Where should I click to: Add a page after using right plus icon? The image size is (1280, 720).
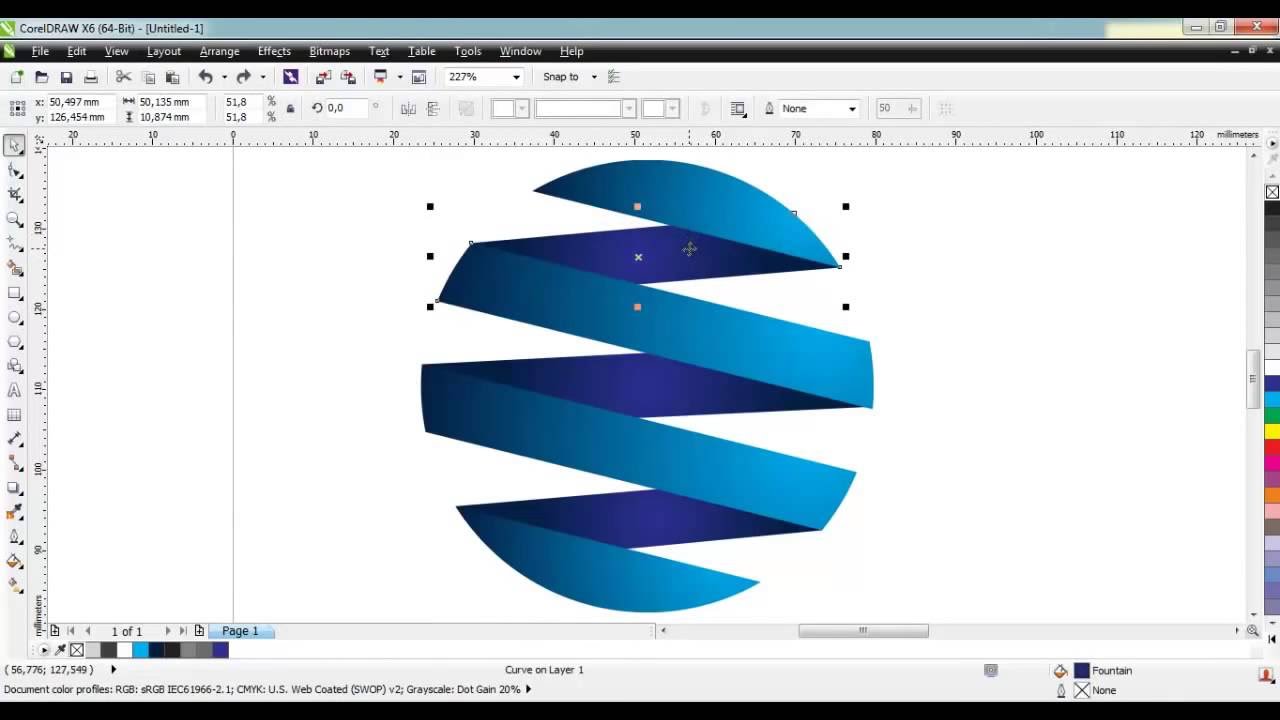(x=199, y=631)
